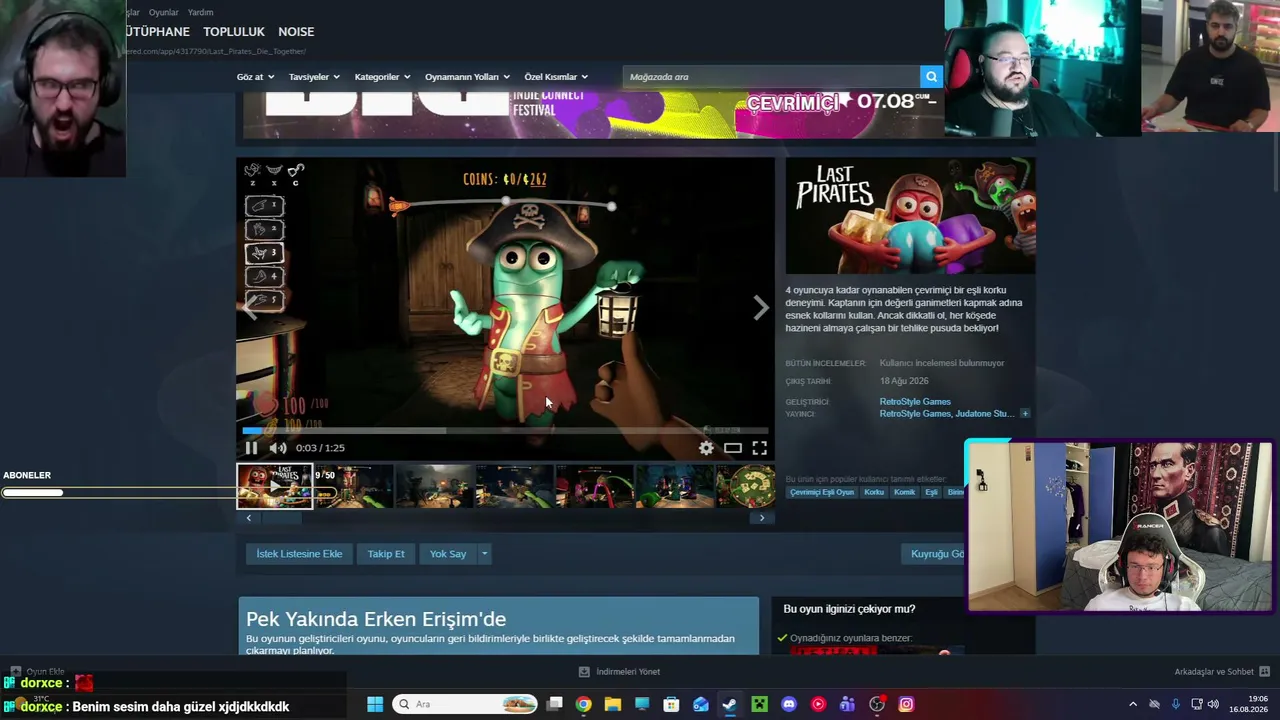Select the '9/50' gameplay screenshot thumbnail
Screen dimensions: 1280x720
pos(354,486)
